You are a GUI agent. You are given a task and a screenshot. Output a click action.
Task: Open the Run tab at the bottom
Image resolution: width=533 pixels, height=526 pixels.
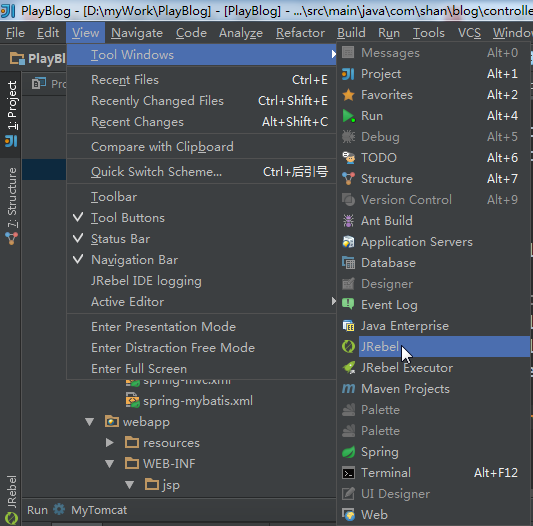click(x=37, y=510)
